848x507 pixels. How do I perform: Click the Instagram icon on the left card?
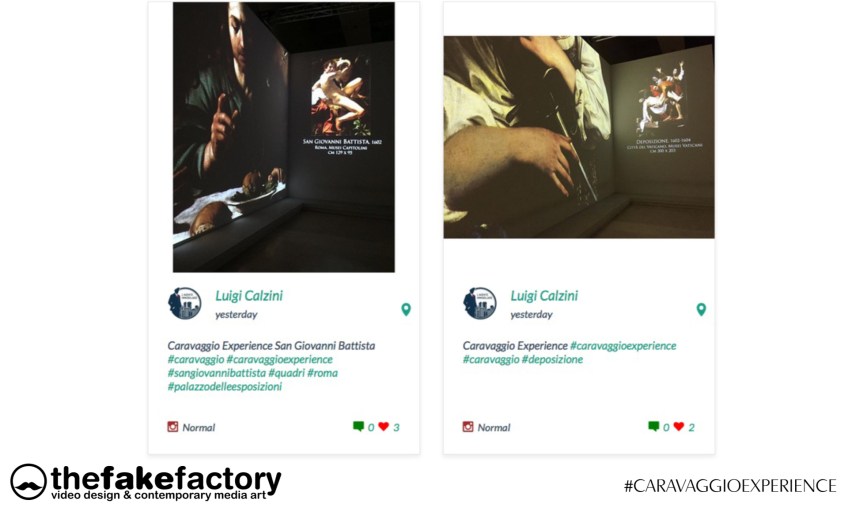tap(173, 427)
